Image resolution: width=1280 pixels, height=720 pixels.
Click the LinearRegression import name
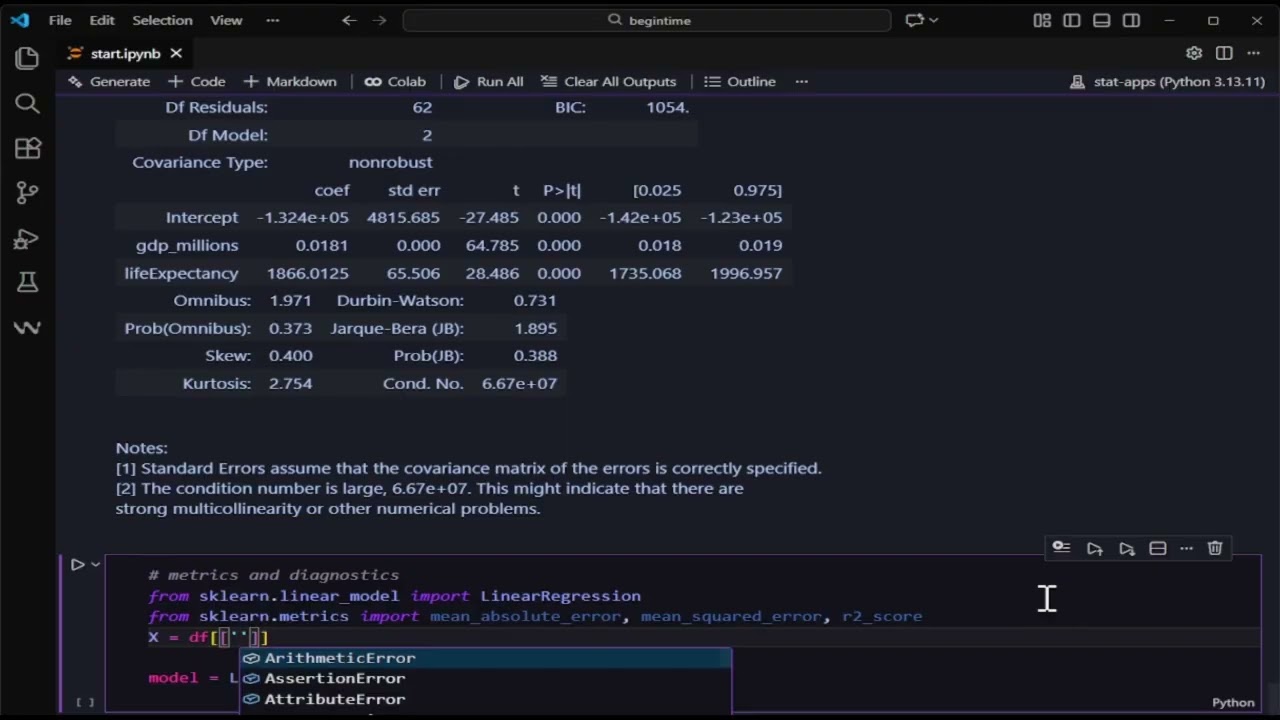tap(560, 596)
